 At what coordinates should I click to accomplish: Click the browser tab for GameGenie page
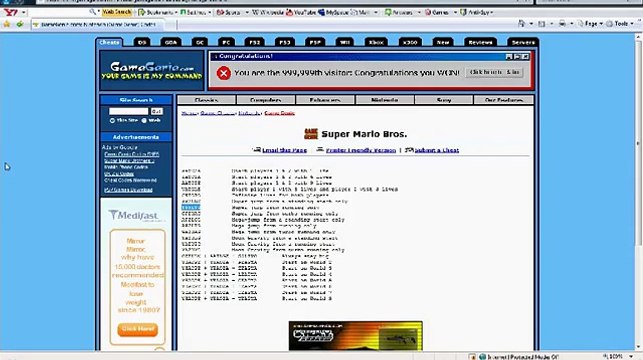pos(98,25)
